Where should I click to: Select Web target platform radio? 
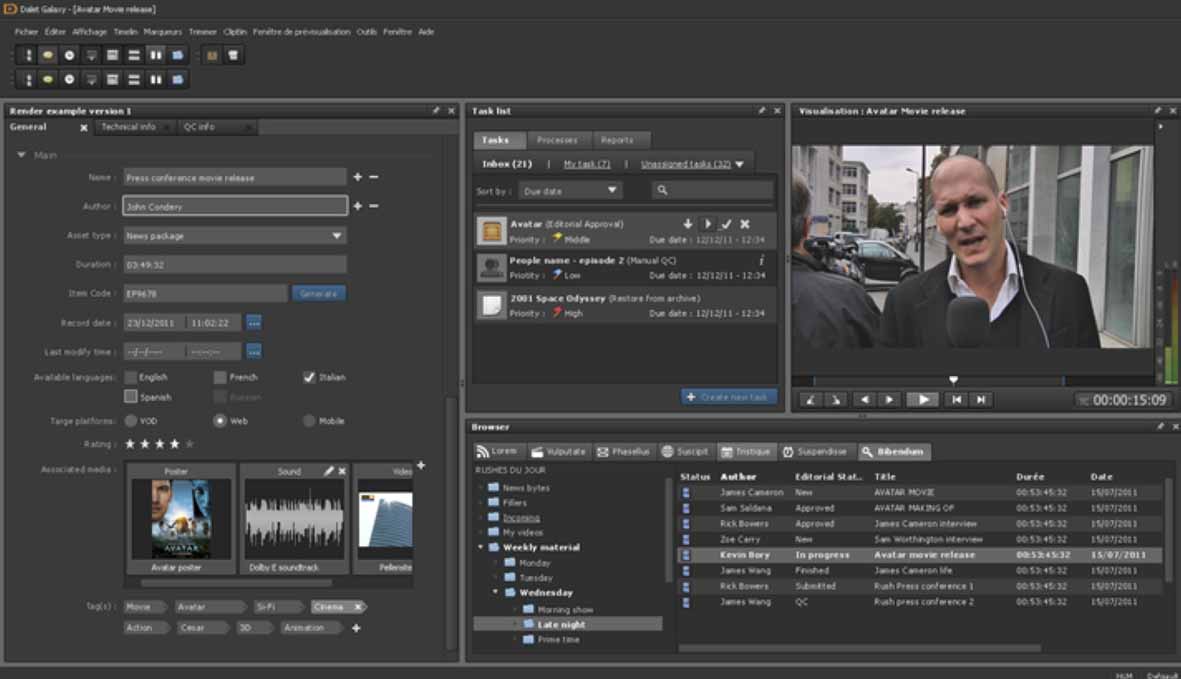tap(220, 421)
